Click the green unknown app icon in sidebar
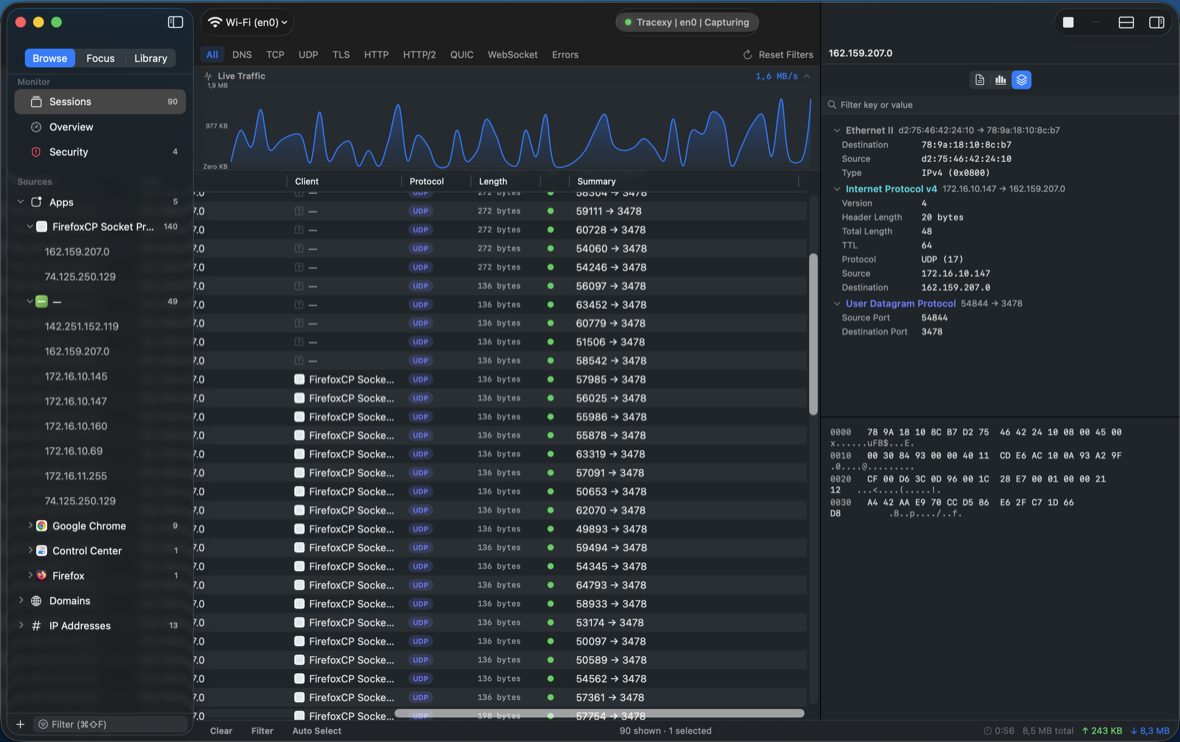Viewport: 1180px width, 742px height. pyautogui.click(x=41, y=302)
